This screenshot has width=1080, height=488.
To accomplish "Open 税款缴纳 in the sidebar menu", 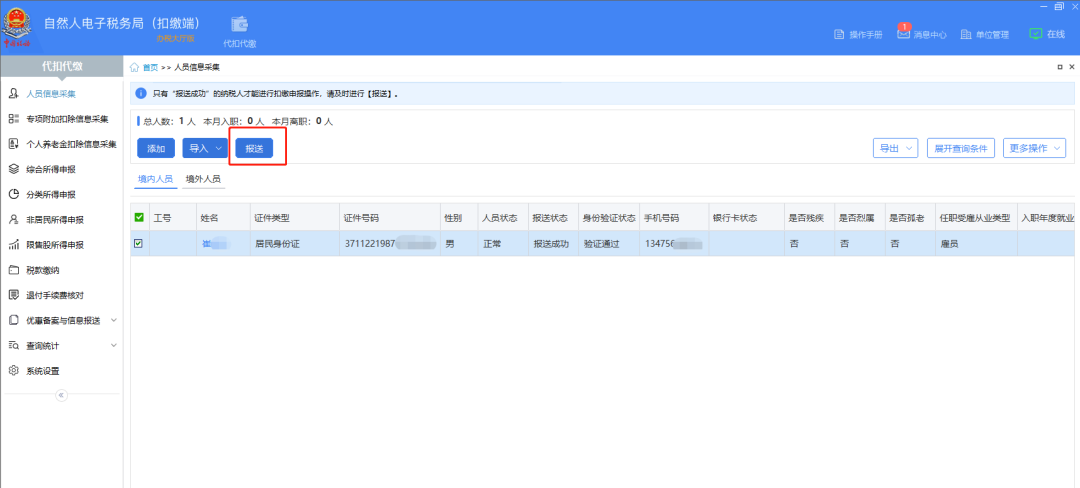I will (x=43, y=270).
